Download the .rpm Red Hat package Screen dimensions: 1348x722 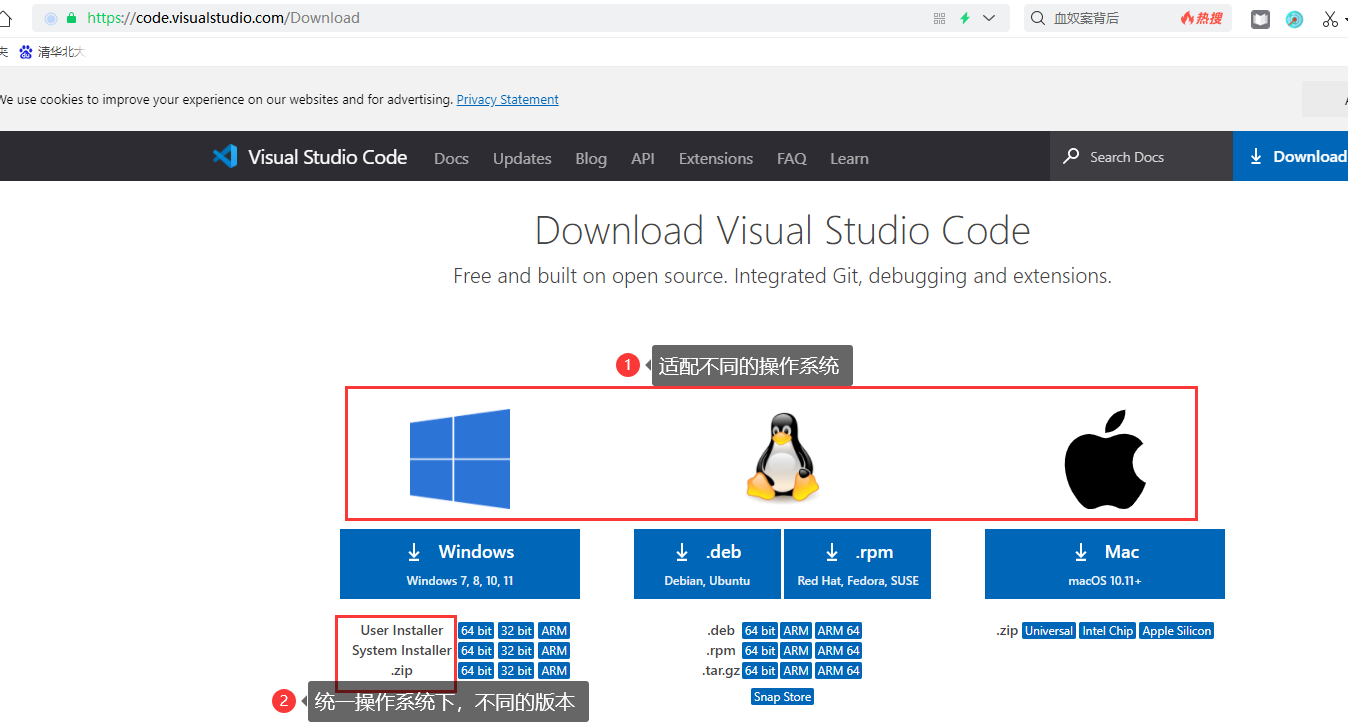coord(858,564)
